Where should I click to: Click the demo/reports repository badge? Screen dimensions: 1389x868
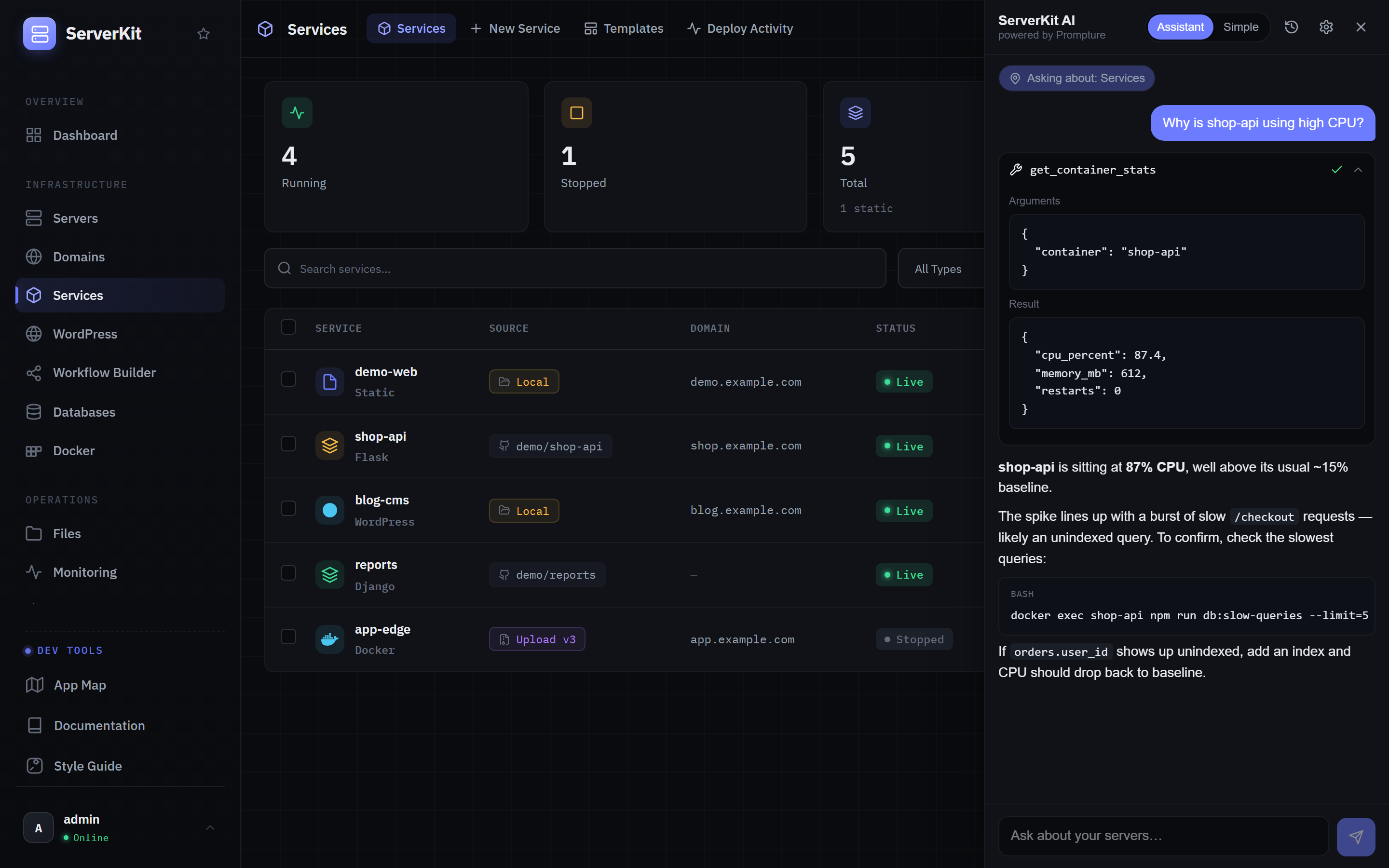[x=547, y=575]
